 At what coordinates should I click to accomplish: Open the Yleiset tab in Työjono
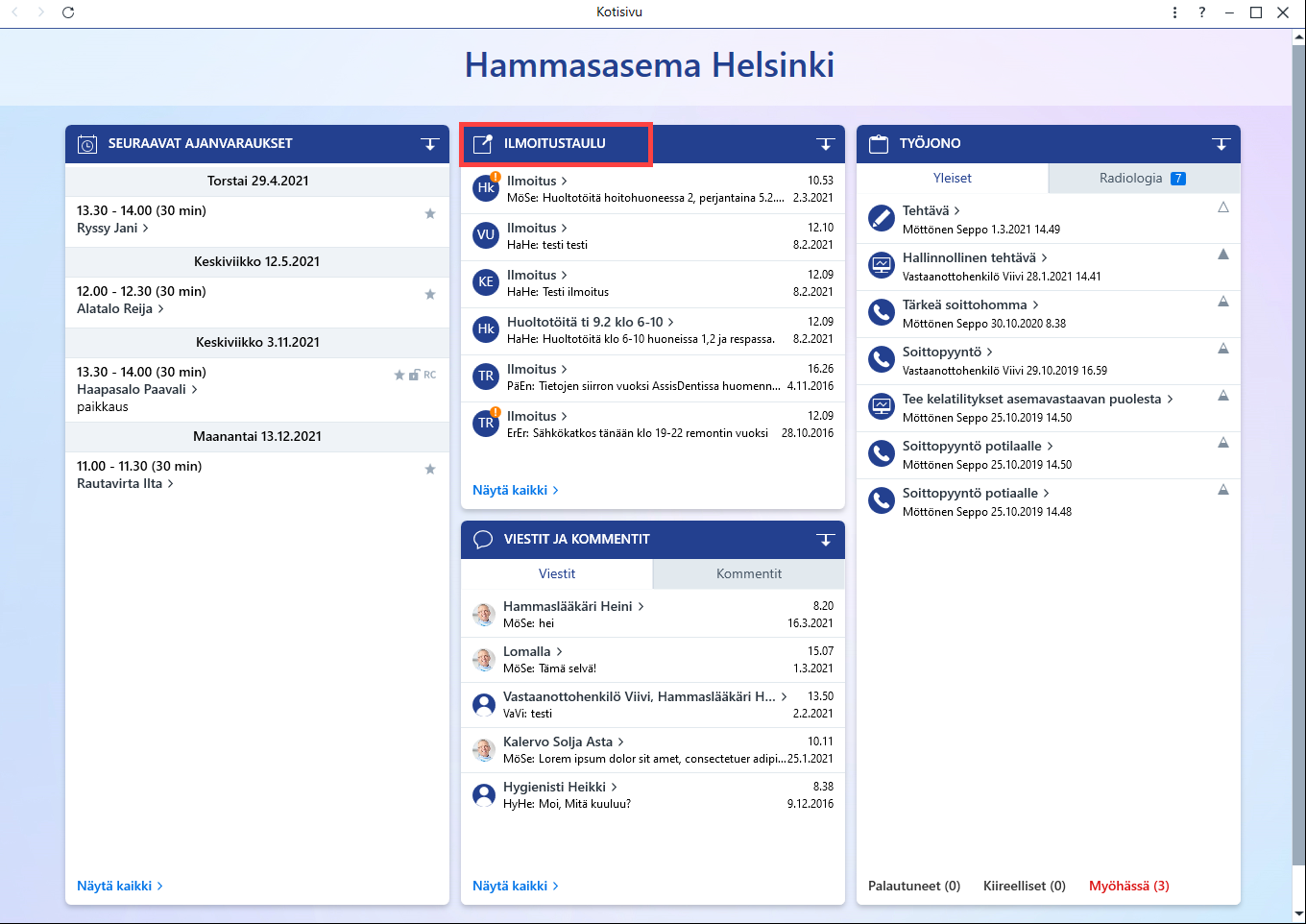point(953,179)
